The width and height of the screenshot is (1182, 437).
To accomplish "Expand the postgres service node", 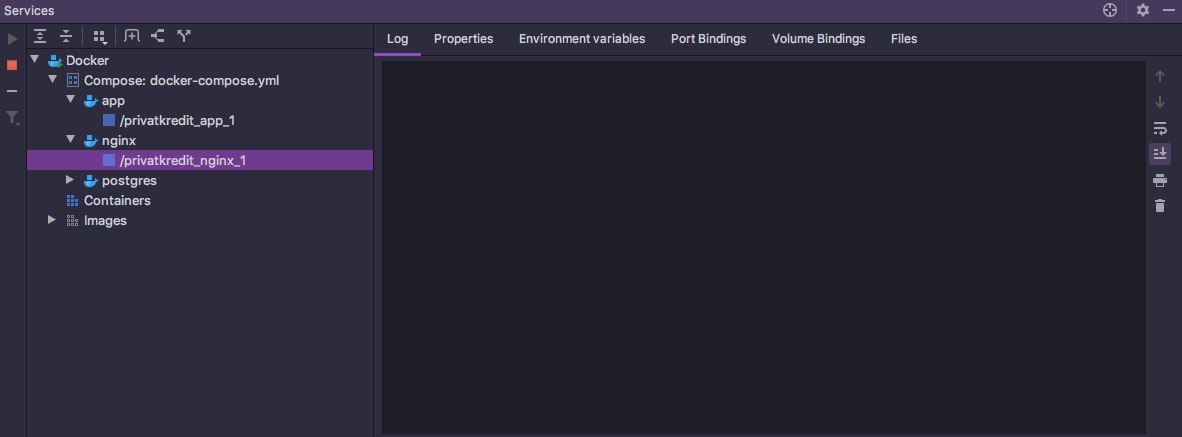I will (x=70, y=180).
